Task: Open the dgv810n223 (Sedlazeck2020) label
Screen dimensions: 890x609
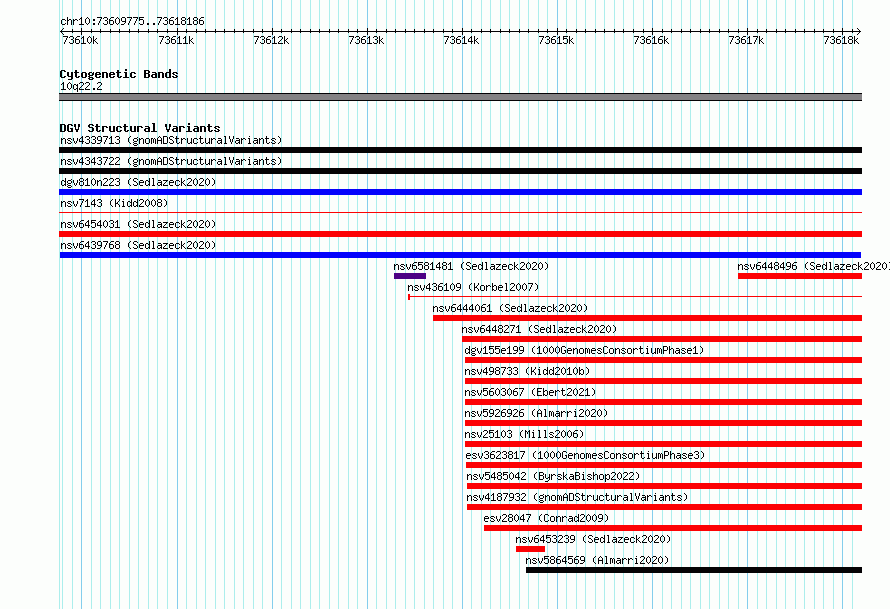Action: point(138,182)
